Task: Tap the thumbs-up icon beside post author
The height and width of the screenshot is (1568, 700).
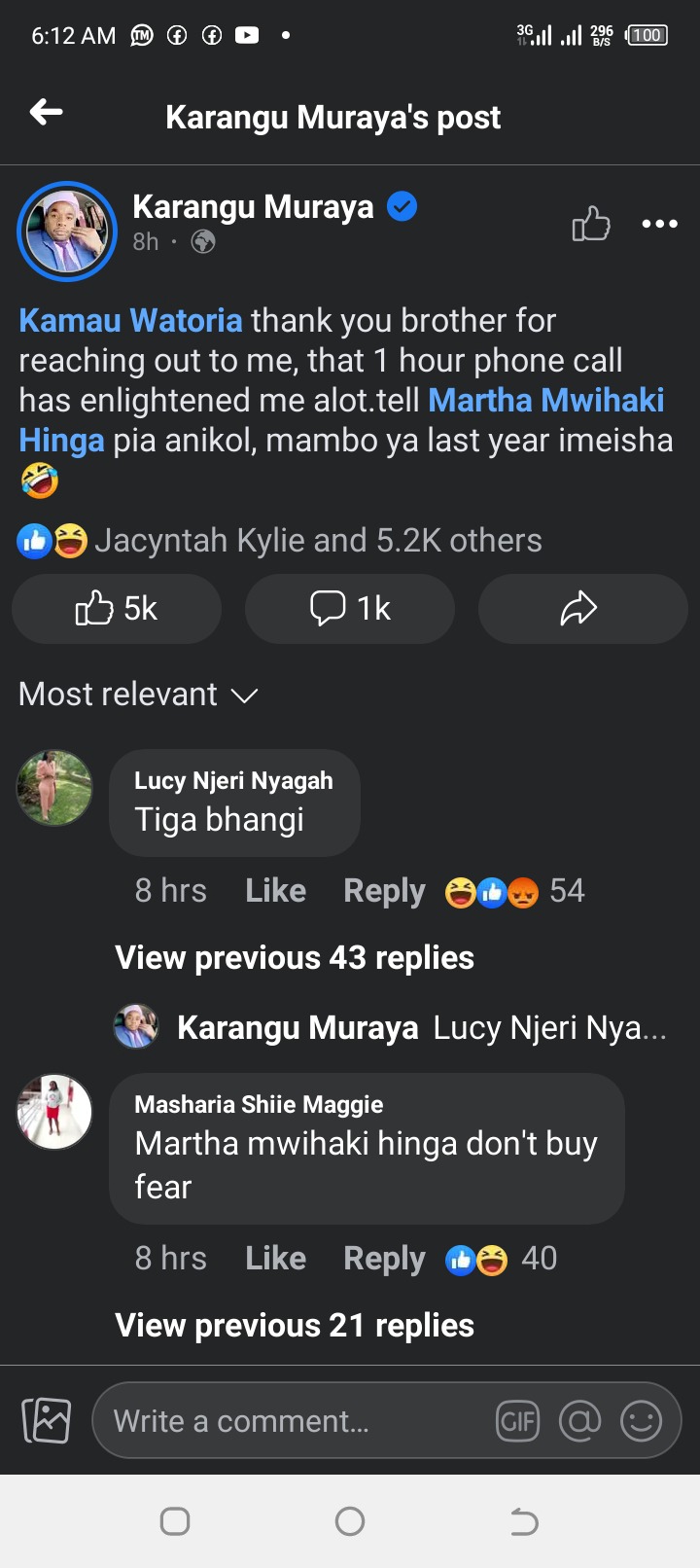Action: click(591, 225)
